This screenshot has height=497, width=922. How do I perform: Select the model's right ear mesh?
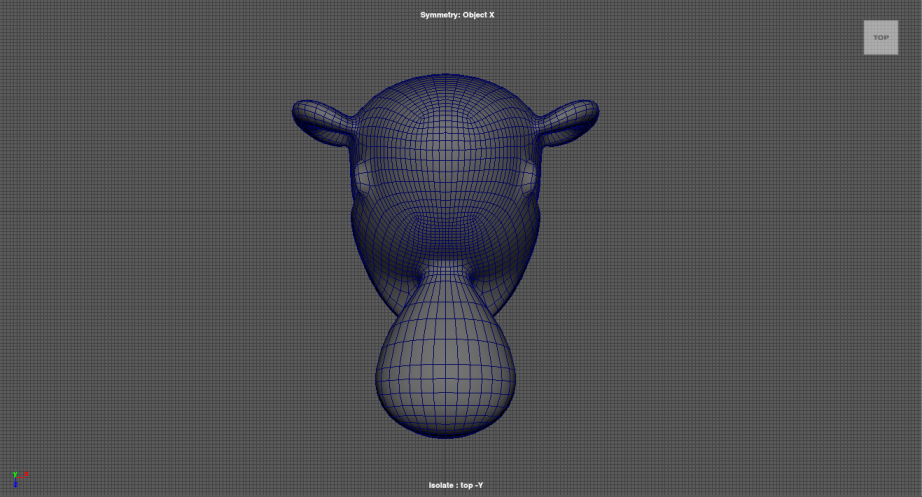click(x=565, y=120)
